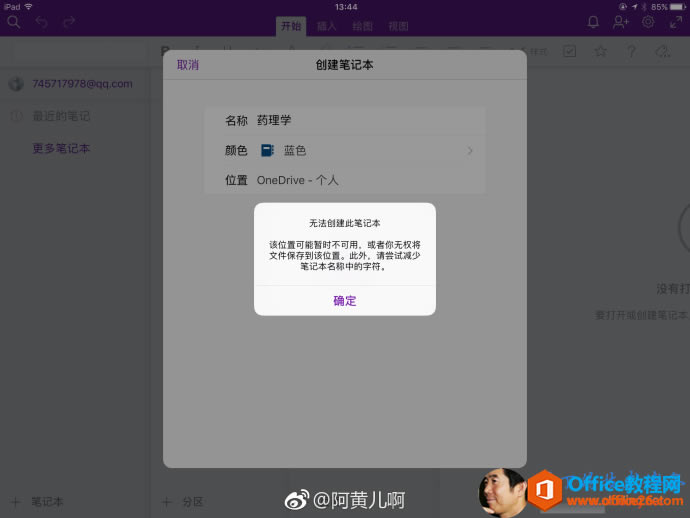
Task: Expand the 蓝色 color chevron
Action: pyautogui.click(x=470, y=151)
